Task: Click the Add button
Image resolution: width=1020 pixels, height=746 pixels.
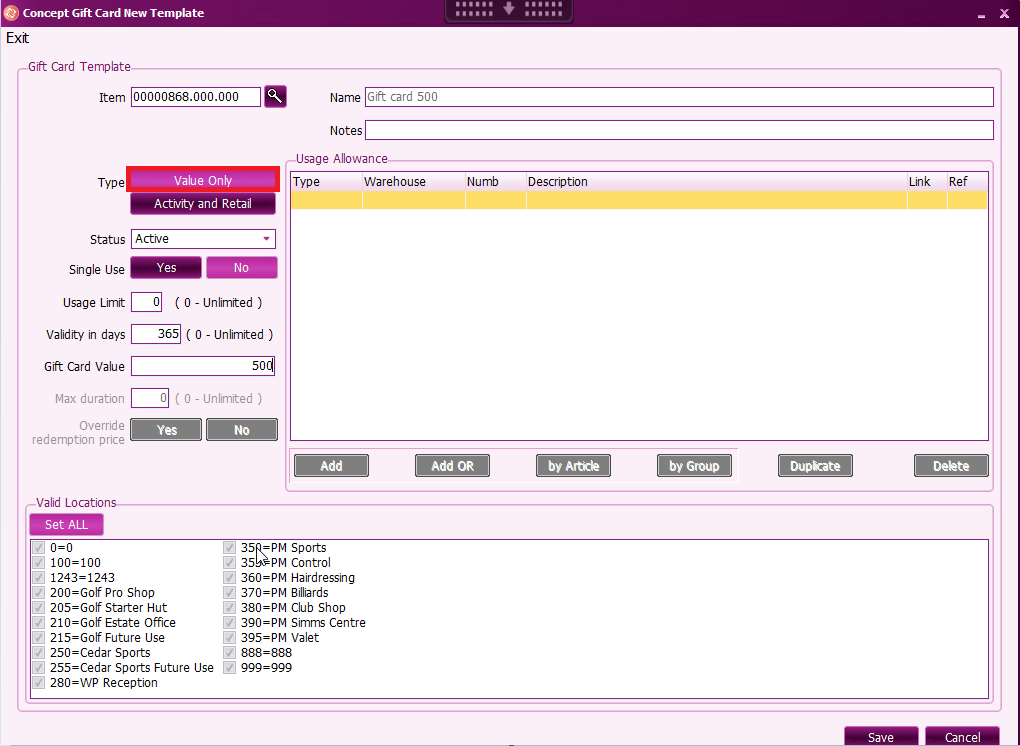Action: (331, 466)
